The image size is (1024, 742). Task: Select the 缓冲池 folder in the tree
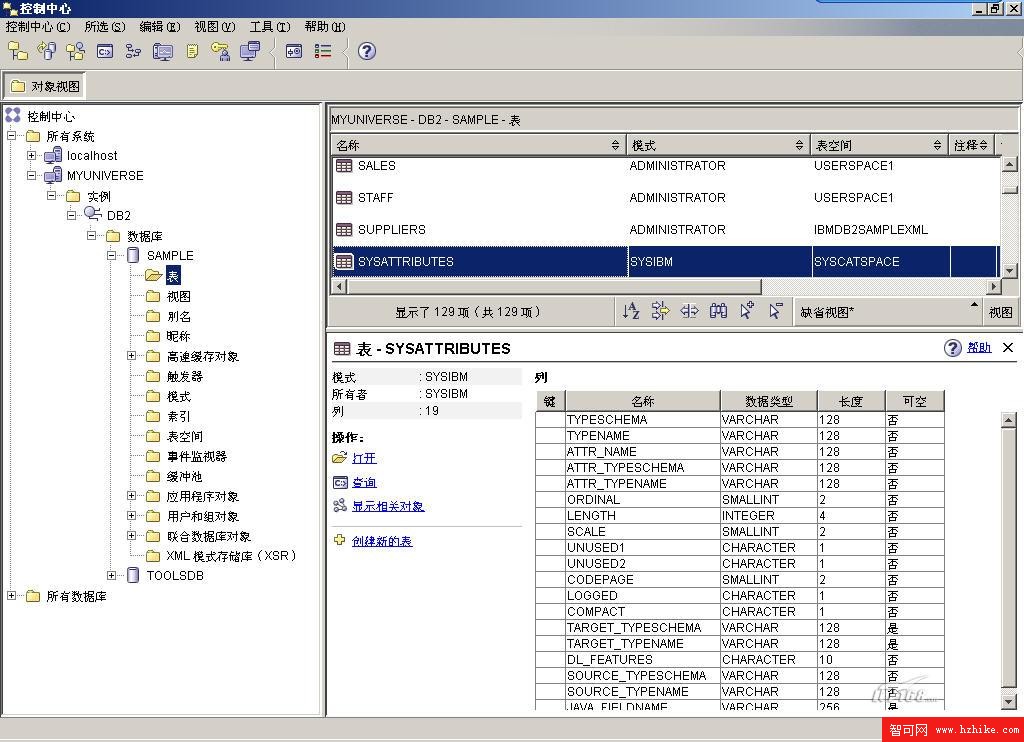[185, 476]
